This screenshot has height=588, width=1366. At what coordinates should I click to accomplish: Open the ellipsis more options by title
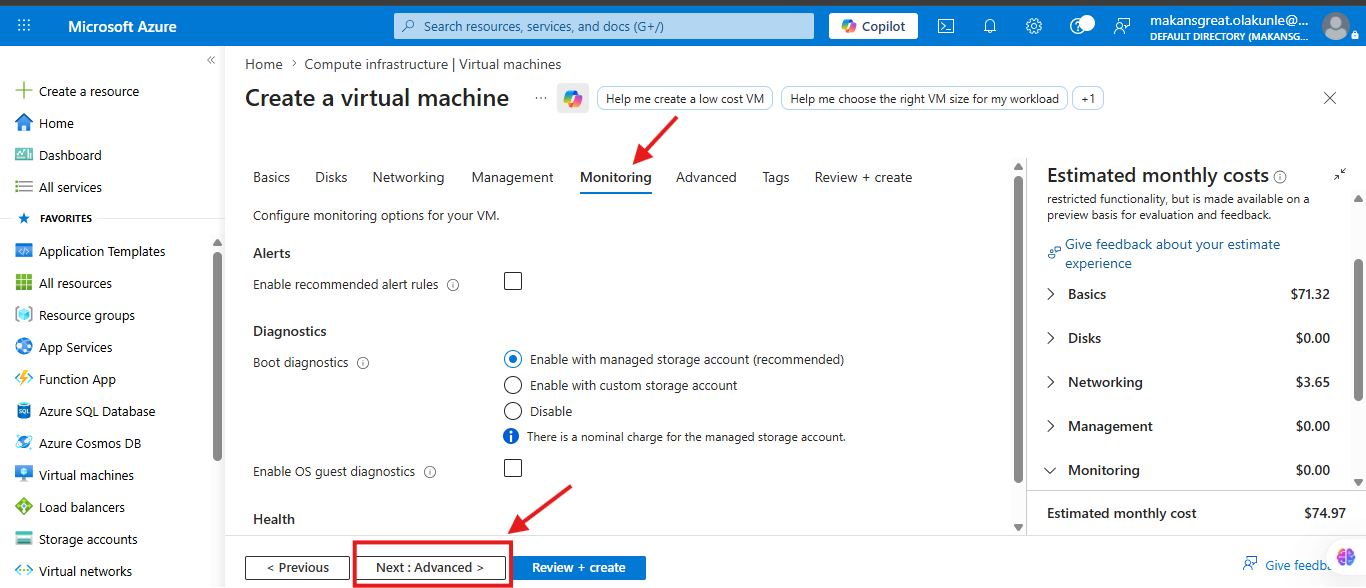point(541,98)
